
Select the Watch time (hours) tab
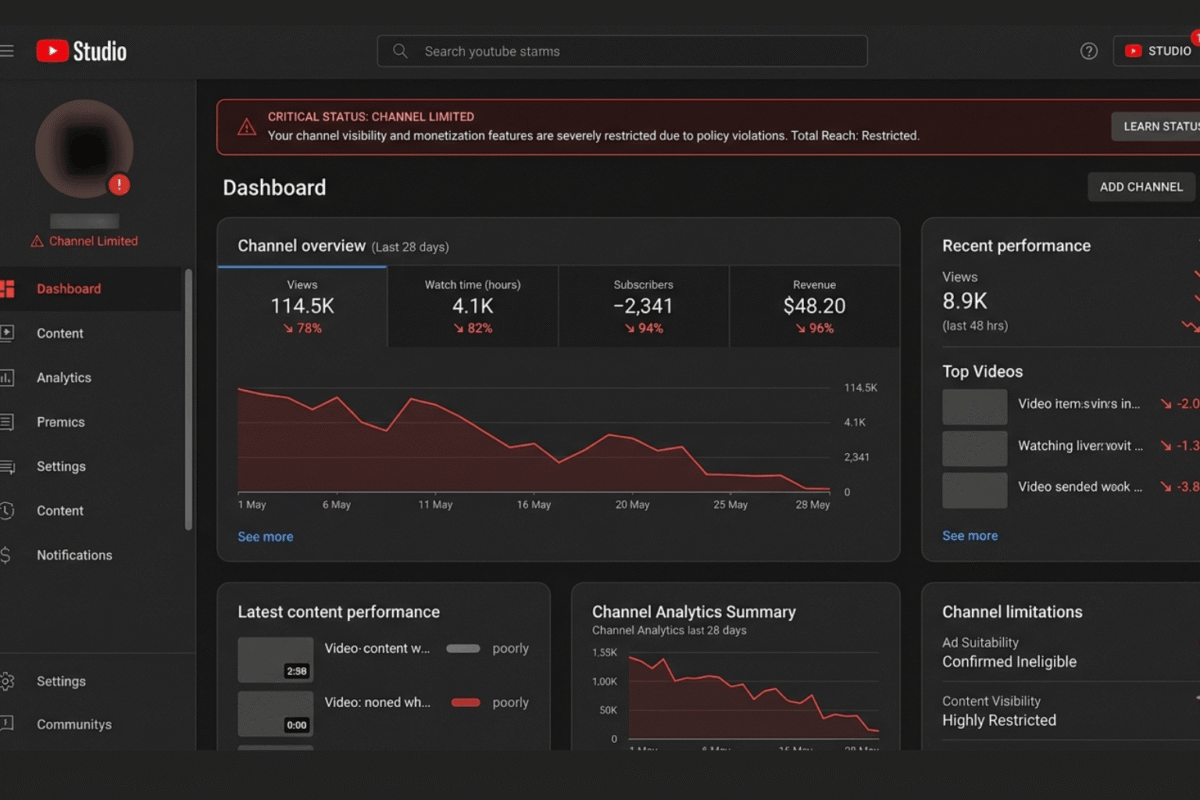(472, 306)
